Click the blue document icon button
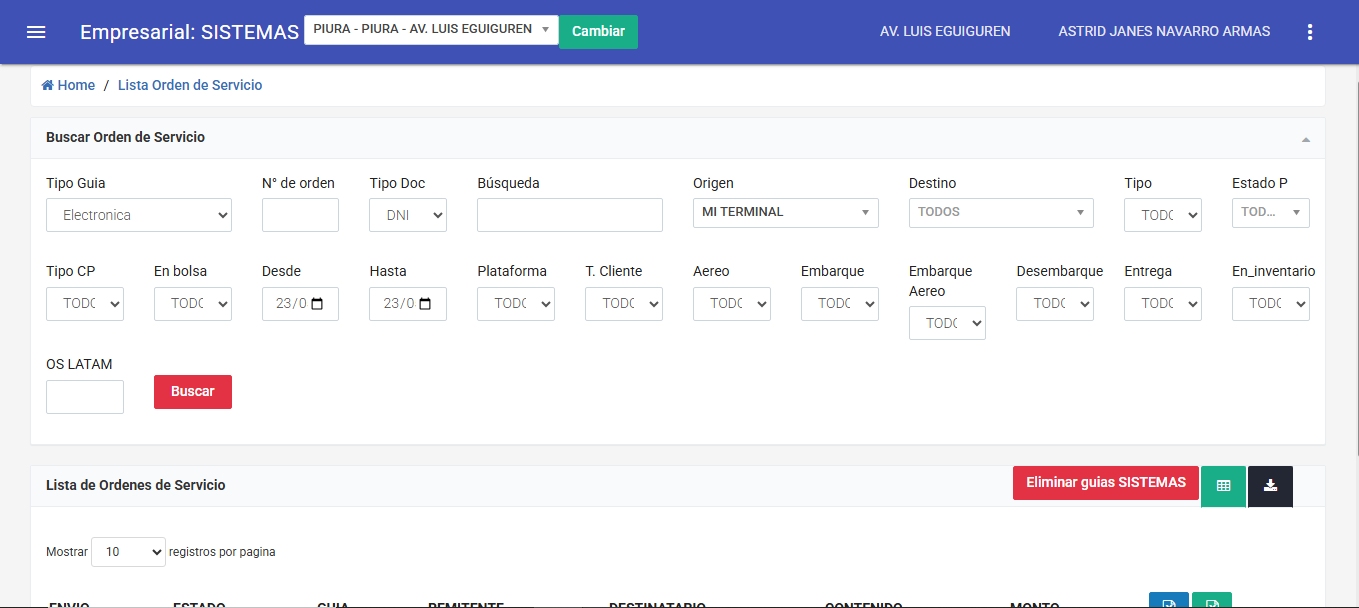1359x608 pixels. coord(1169,601)
